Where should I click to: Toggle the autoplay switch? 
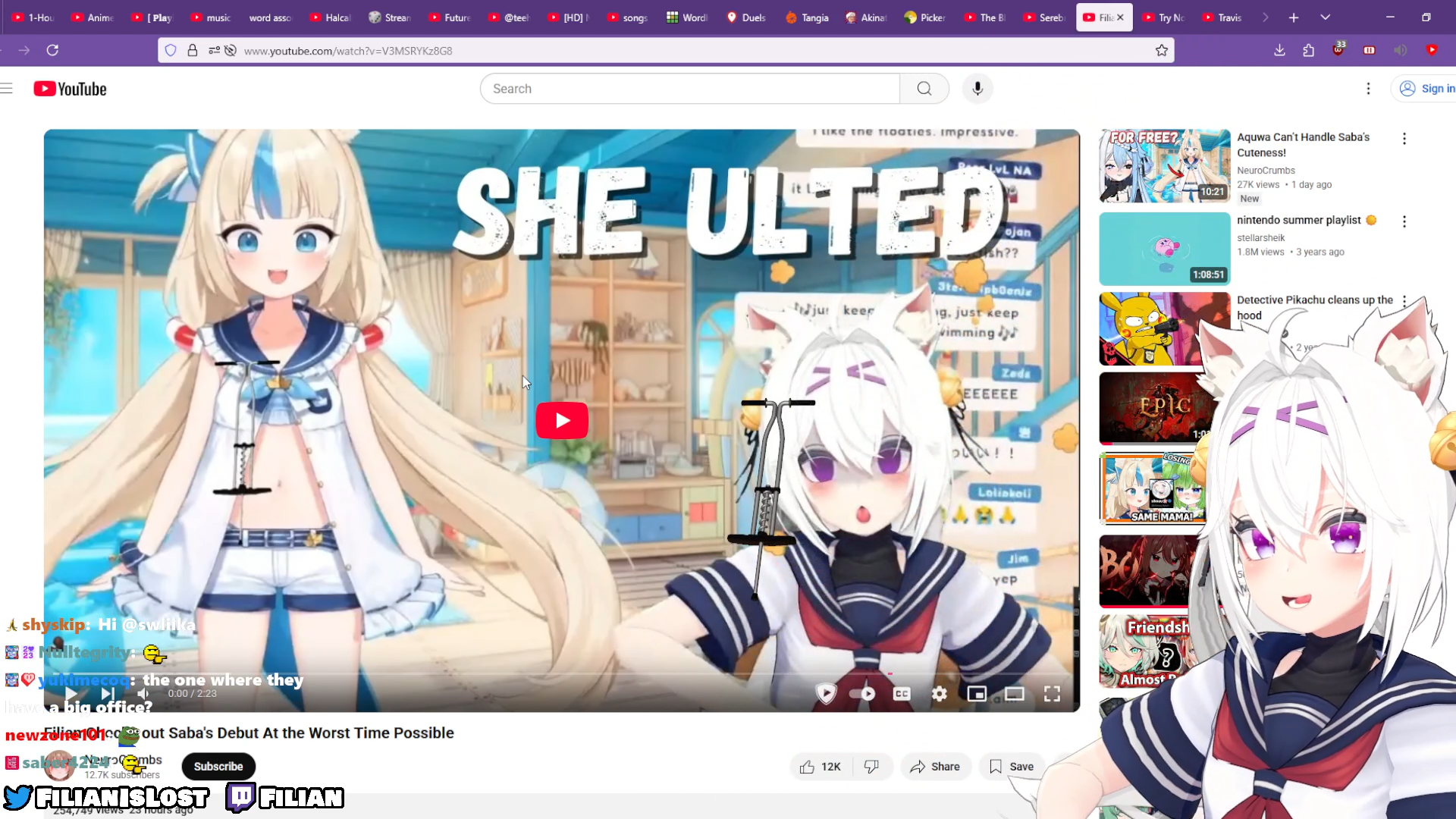(862, 694)
